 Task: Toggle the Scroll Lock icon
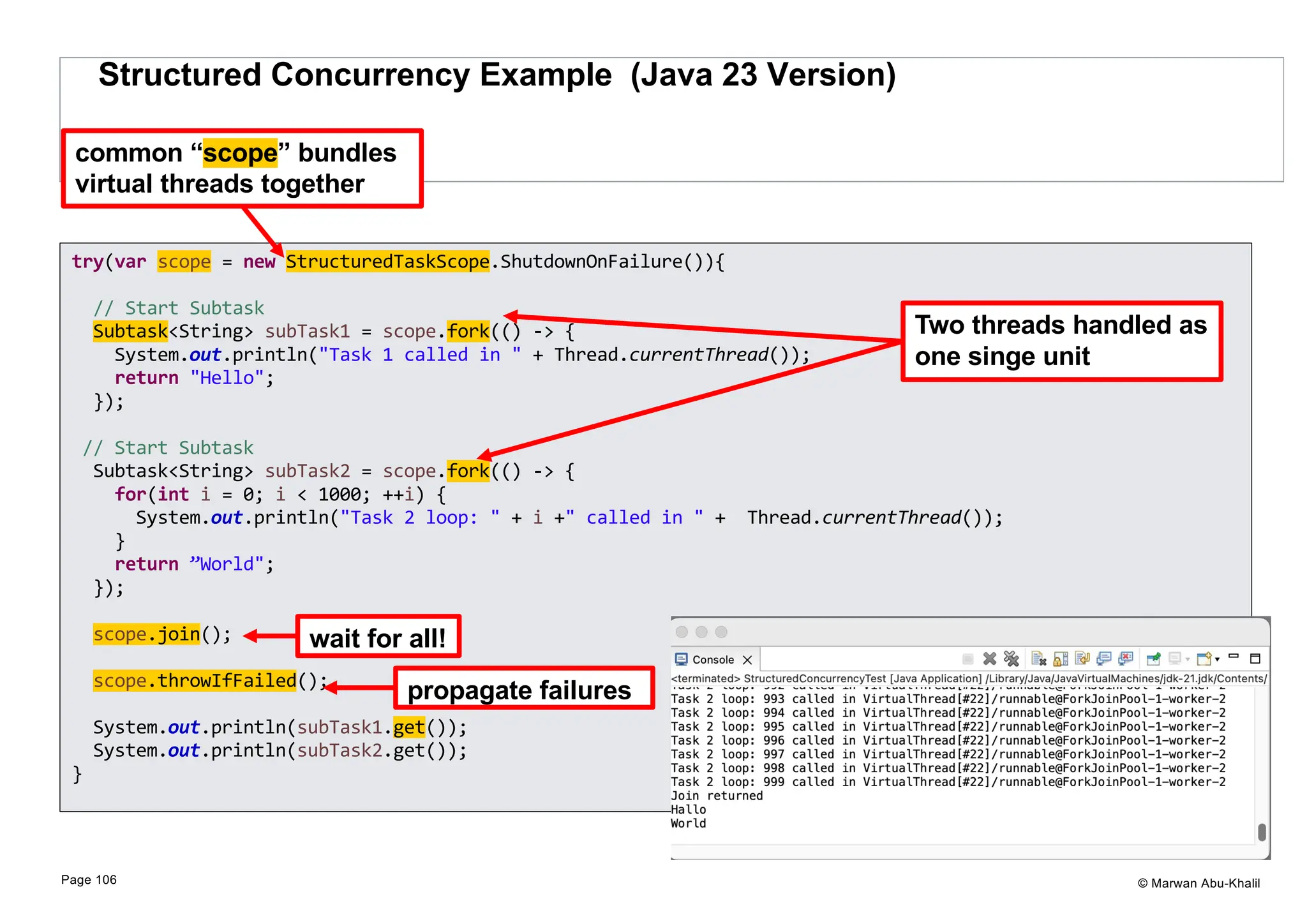1061,659
